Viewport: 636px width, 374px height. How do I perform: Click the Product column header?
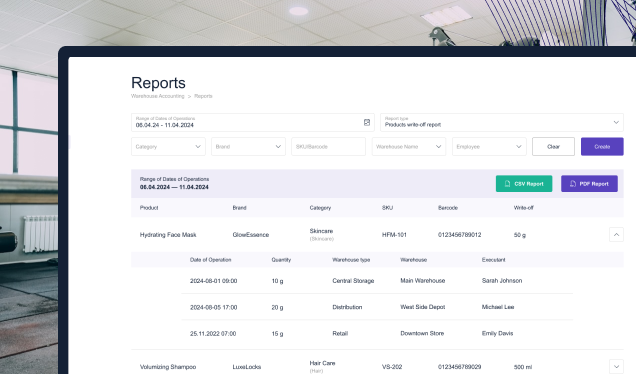[x=149, y=208]
